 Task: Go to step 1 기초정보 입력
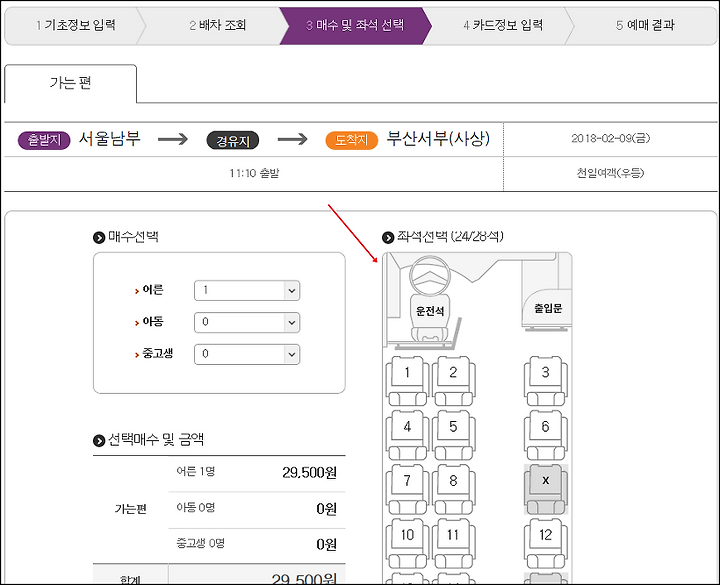click(x=76, y=25)
